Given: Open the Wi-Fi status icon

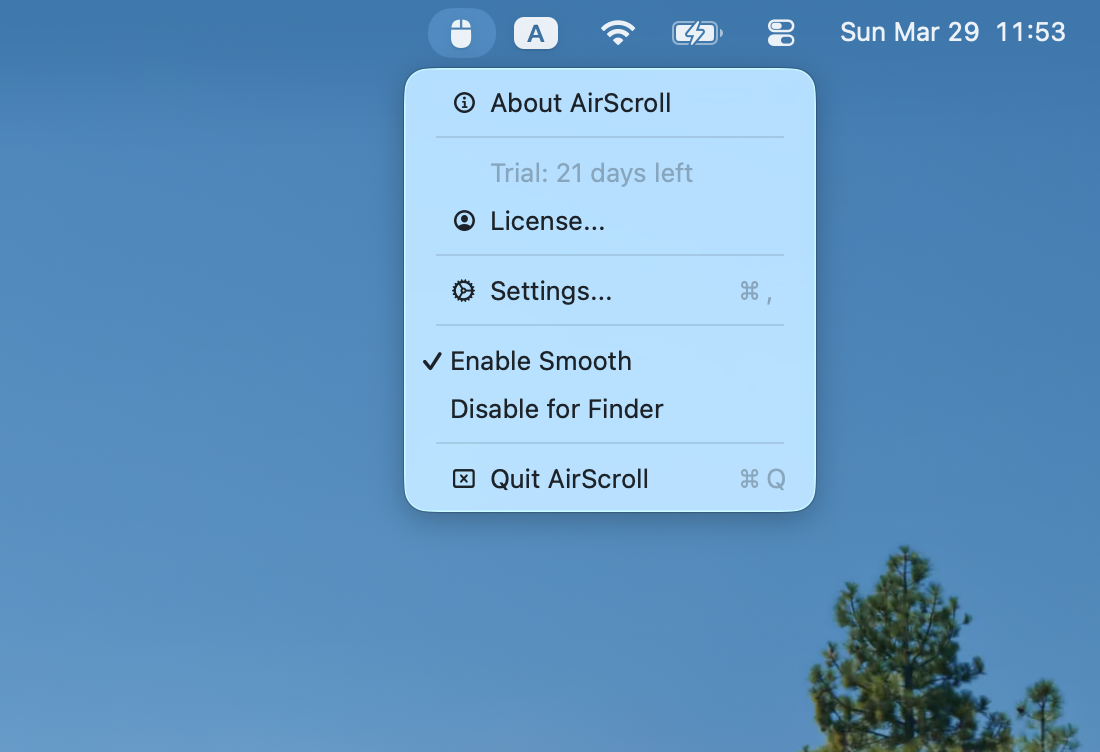Looking at the screenshot, I should coord(618,31).
